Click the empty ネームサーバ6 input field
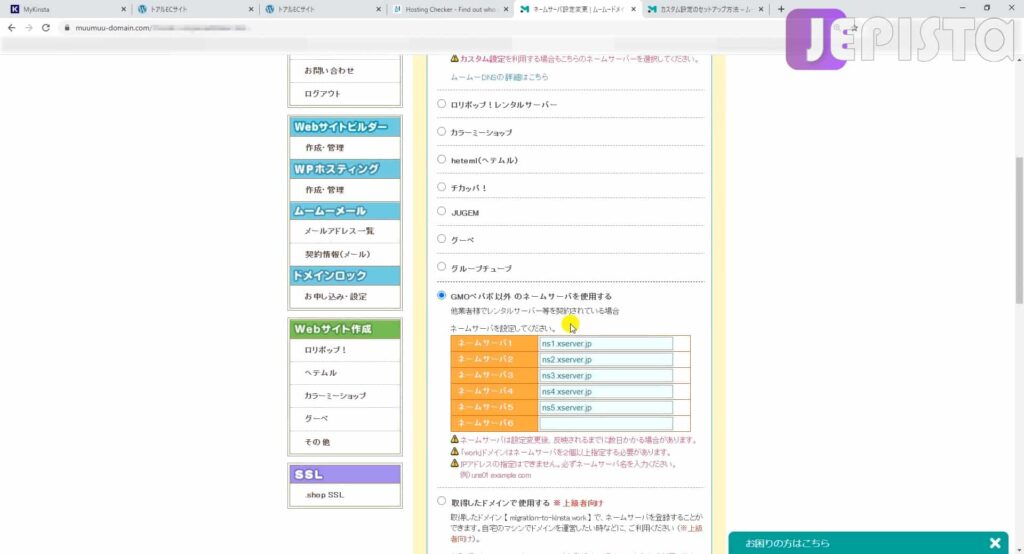 605,423
